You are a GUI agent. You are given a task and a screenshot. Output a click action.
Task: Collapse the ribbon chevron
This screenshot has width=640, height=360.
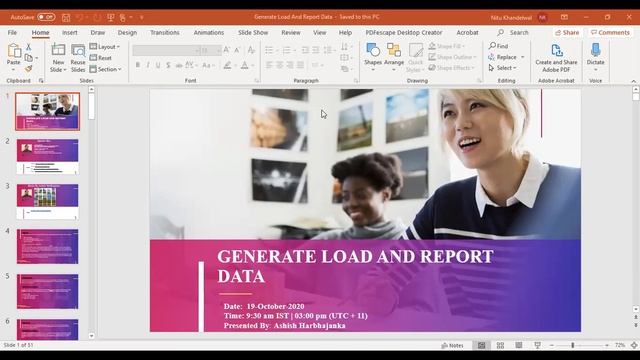click(x=633, y=81)
